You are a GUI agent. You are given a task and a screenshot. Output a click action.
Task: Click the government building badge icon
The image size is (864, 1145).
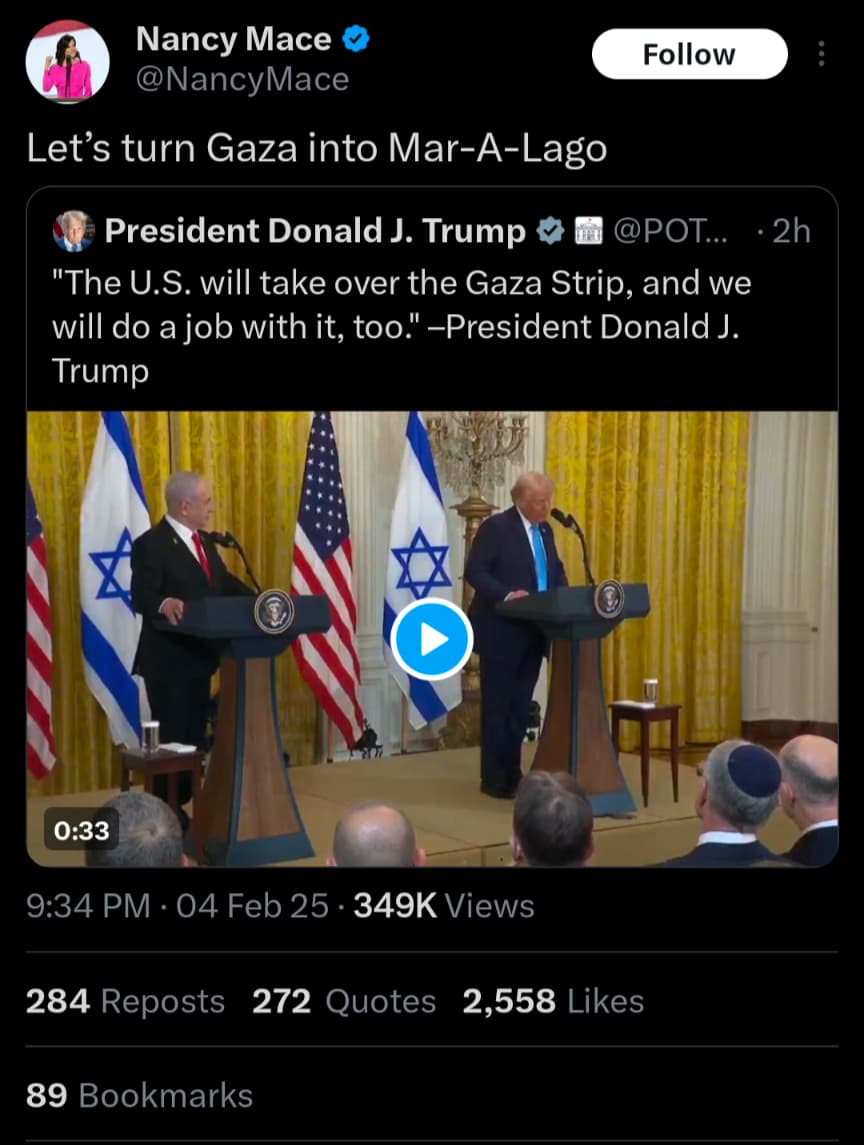[589, 231]
